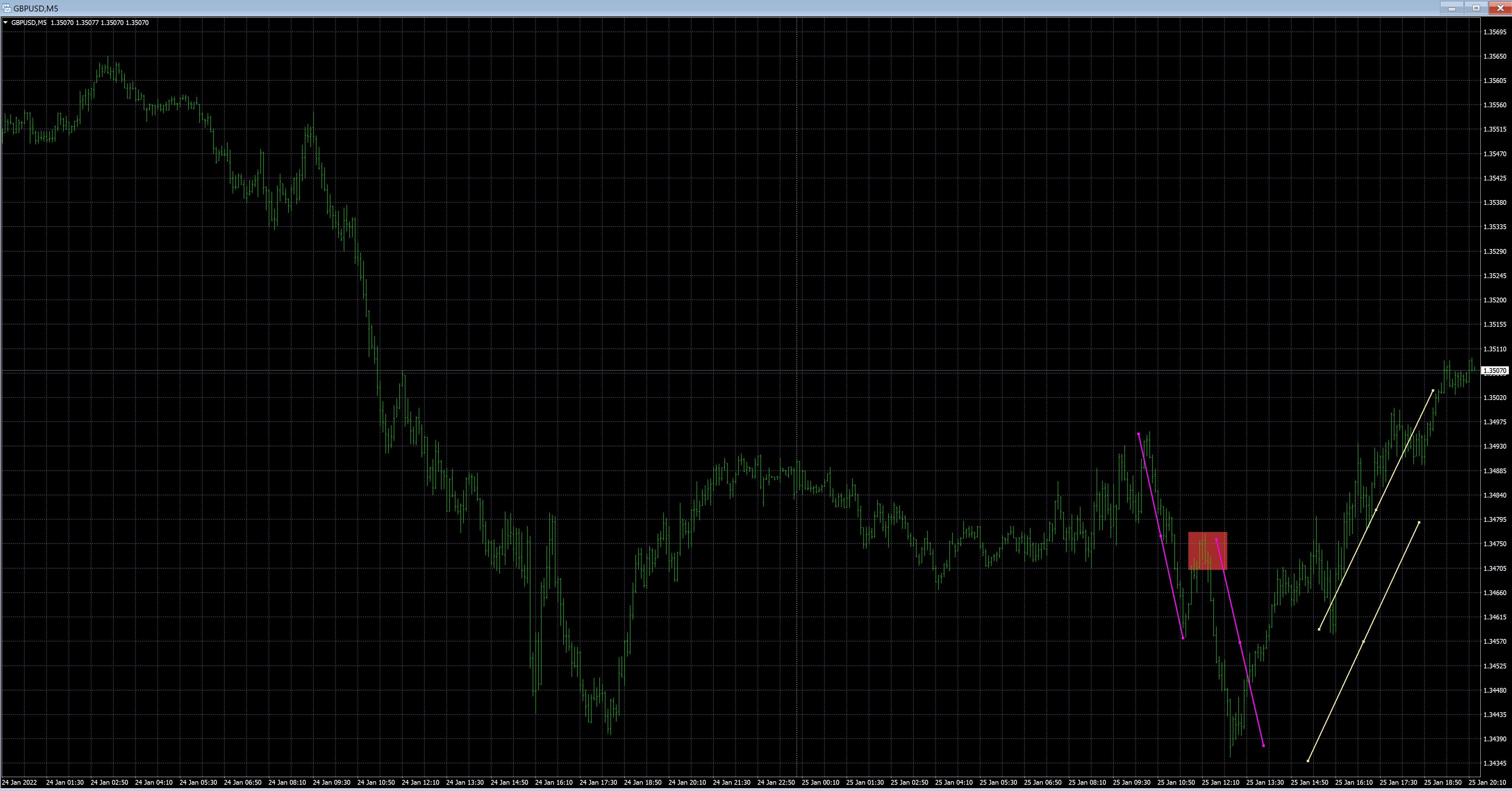Click bottom anchor of lower yellow trendline
Viewport: 1512px width, 791px height.
[1308, 761]
